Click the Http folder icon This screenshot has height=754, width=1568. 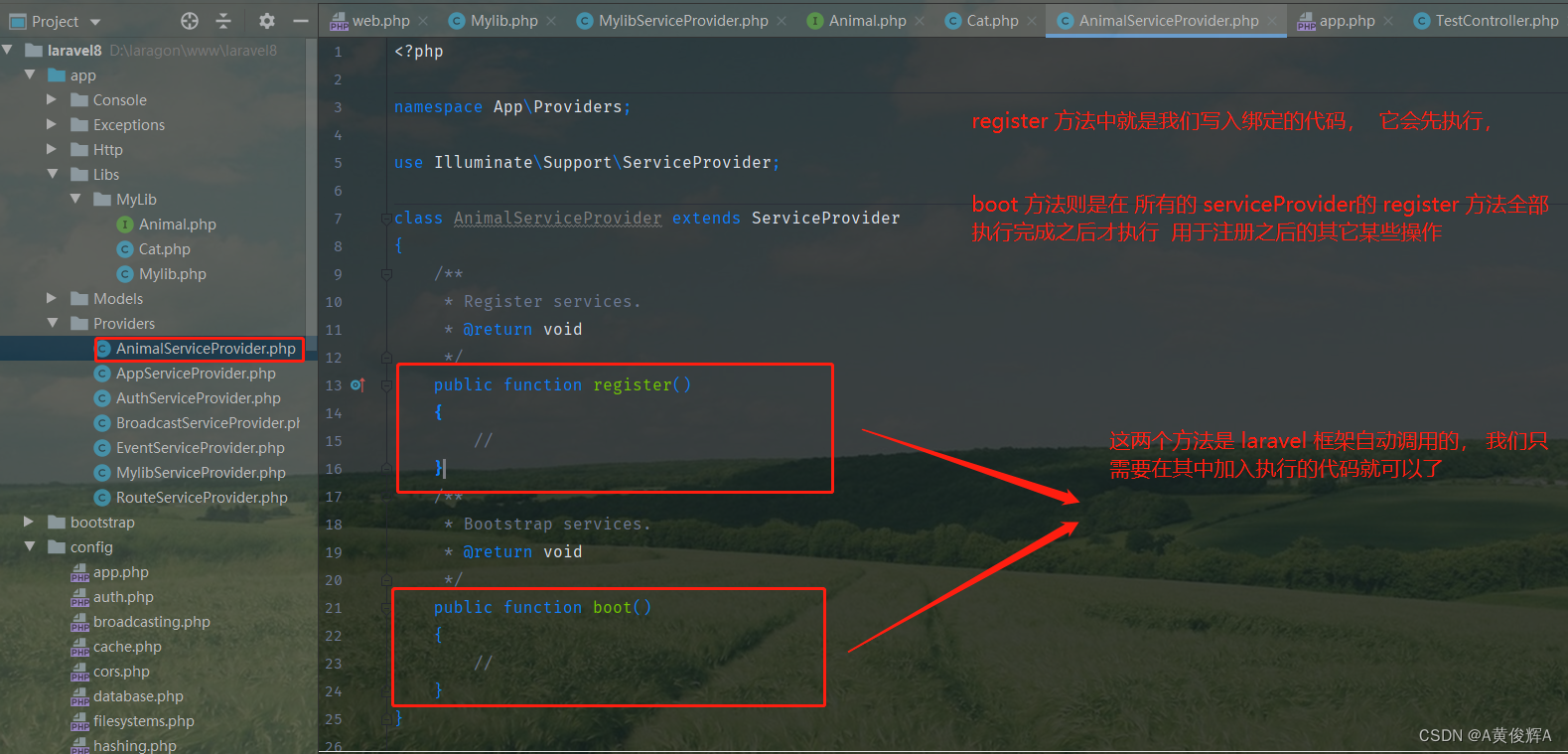[80, 150]
